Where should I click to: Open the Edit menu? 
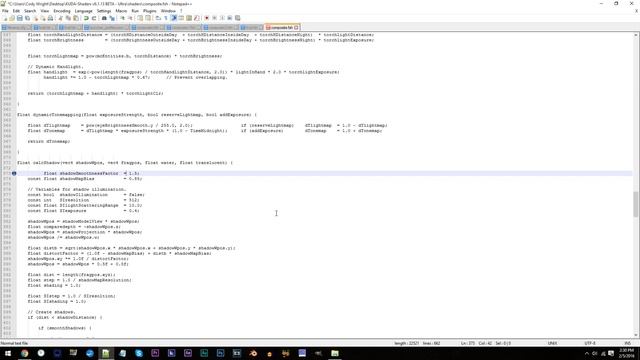(x=16, y=11)
